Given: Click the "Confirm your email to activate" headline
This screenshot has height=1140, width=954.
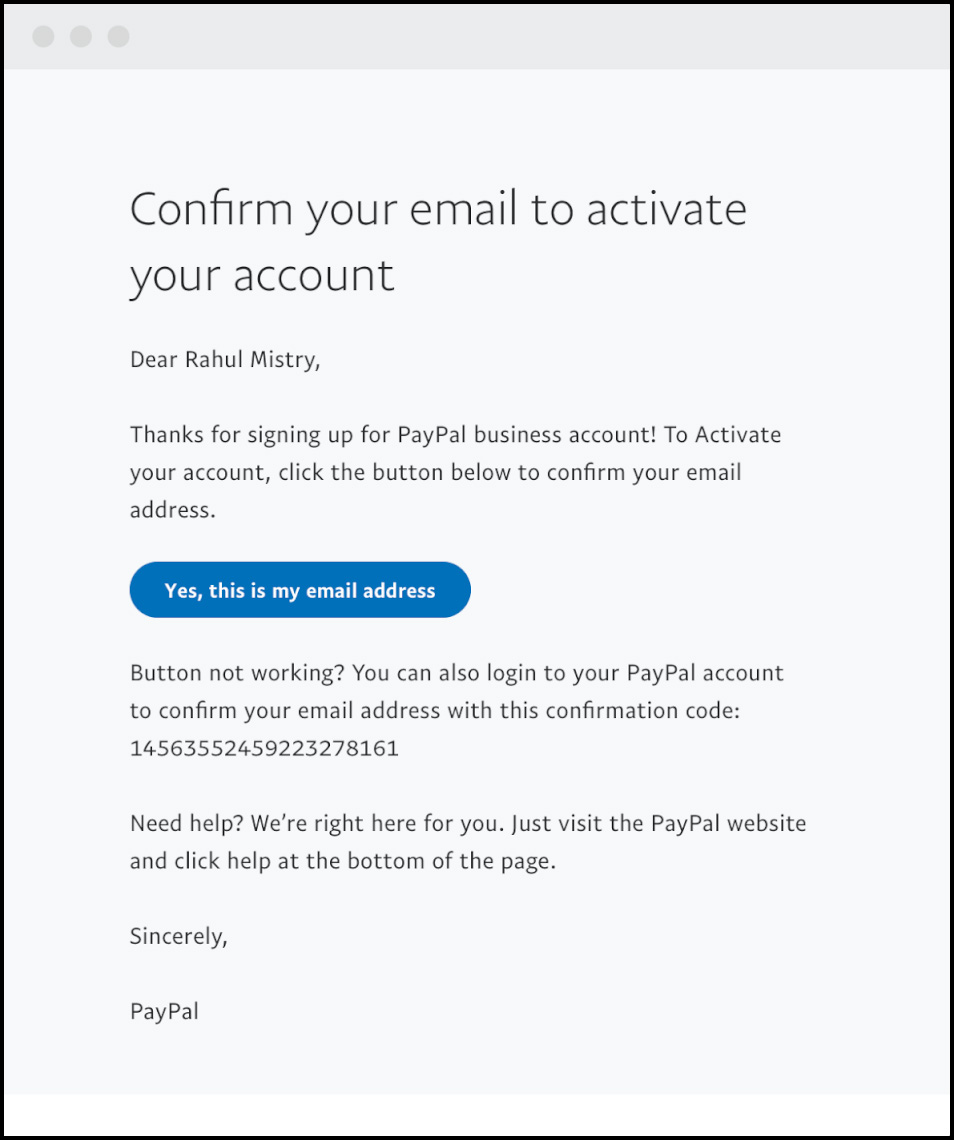Looking at the screenshot, I should (x=438, y=210).
